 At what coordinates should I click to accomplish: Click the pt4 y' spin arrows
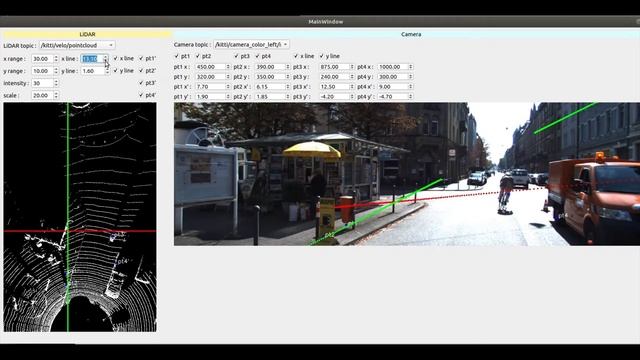coord(411,97)
